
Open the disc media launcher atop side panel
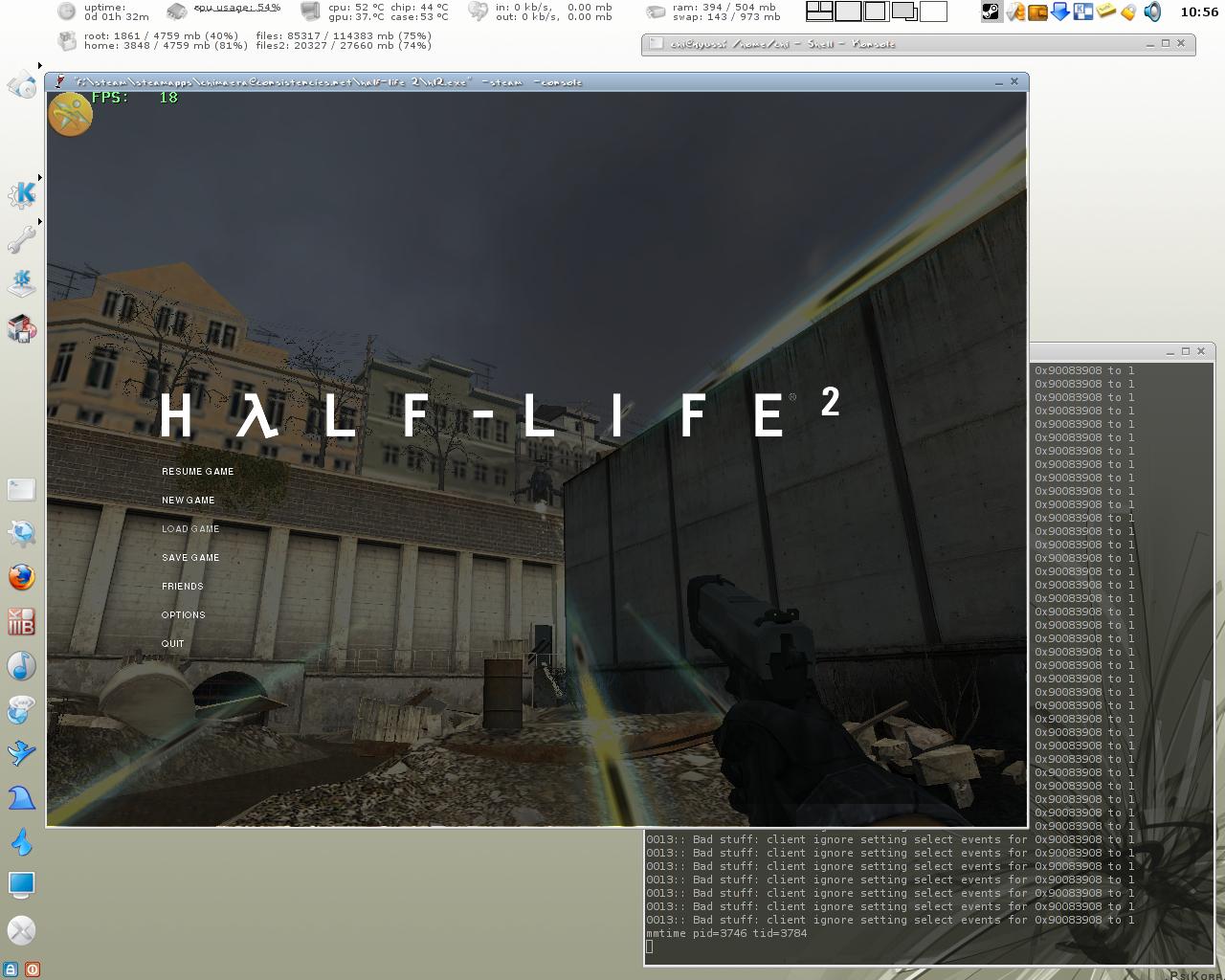click(22, 85)
